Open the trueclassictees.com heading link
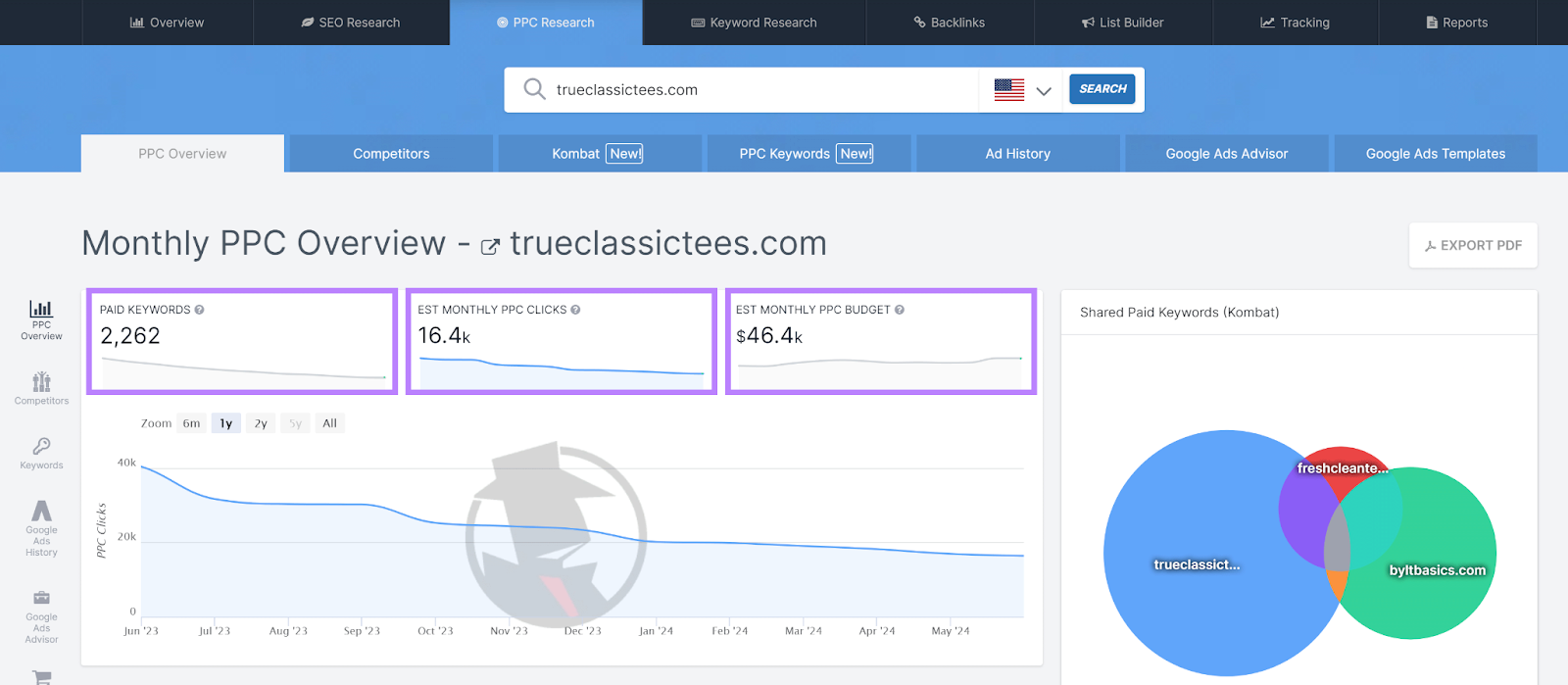 (x=668, y=243)
